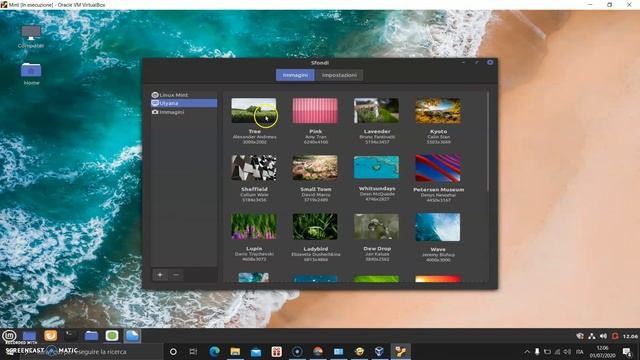Select the Sfondi window entry in Mint panel

click(132, 336)
